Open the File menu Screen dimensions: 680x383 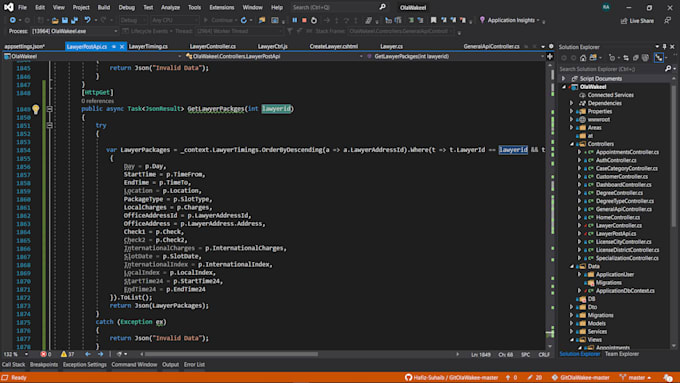point(22,7)
